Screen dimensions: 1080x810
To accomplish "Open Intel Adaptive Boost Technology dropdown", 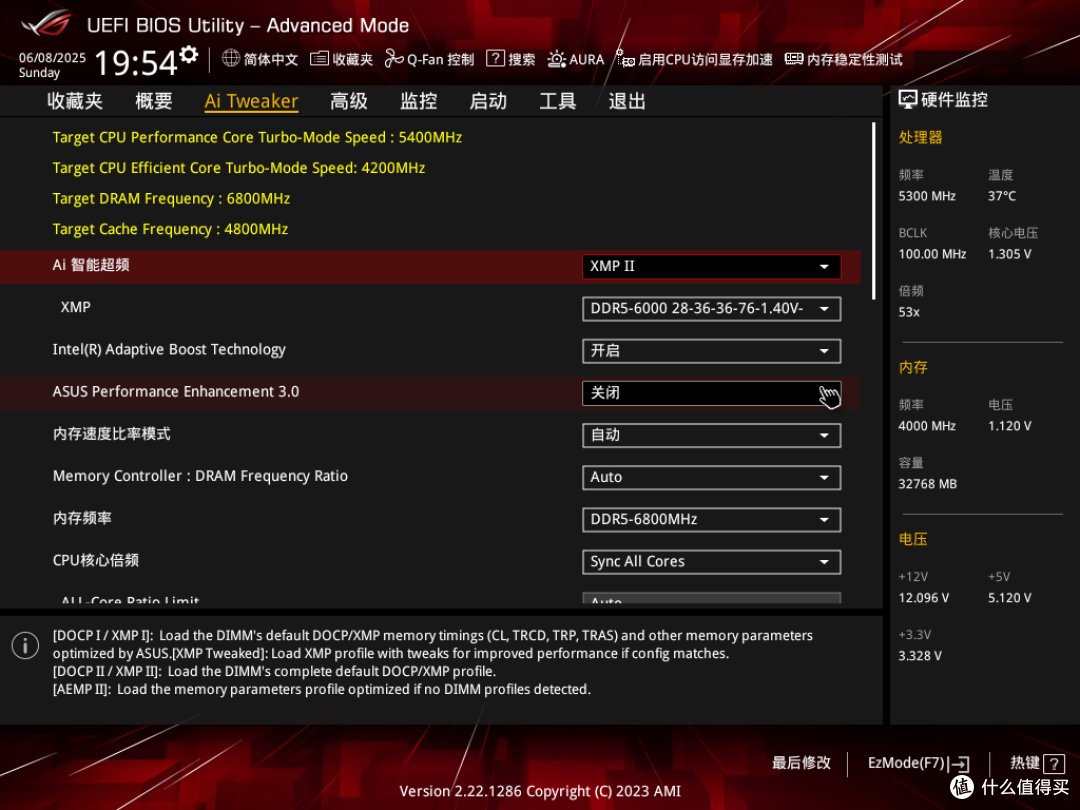I will coord(712,351).
